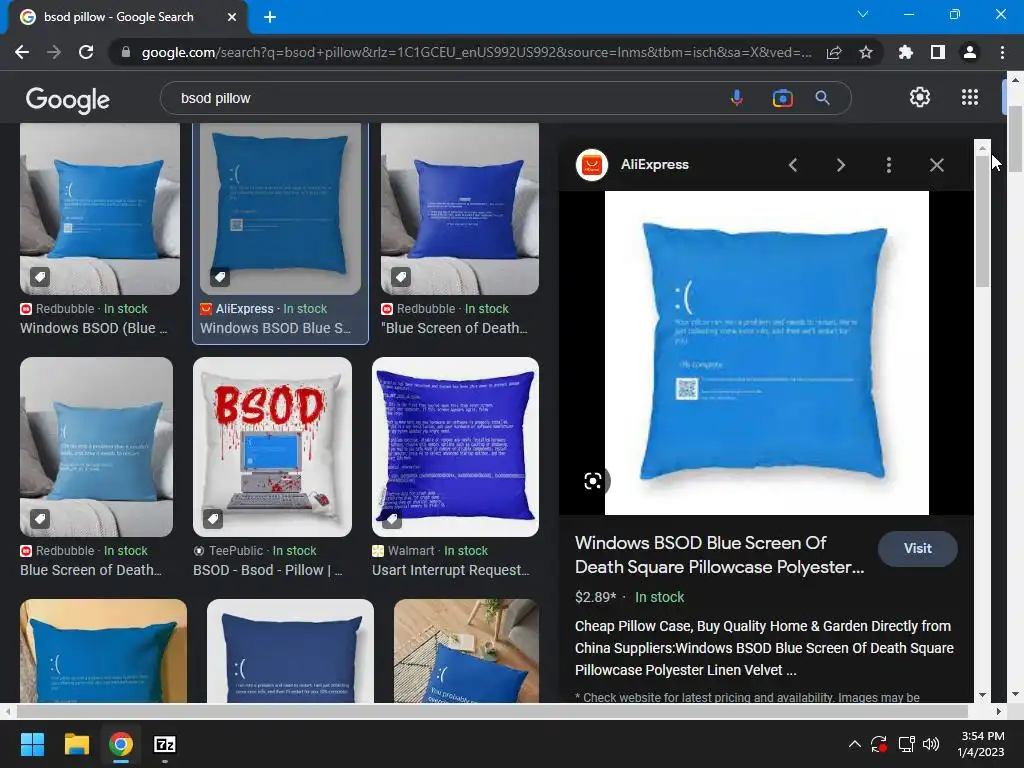Search by image with the Lens camera icon

coord(782,98)
